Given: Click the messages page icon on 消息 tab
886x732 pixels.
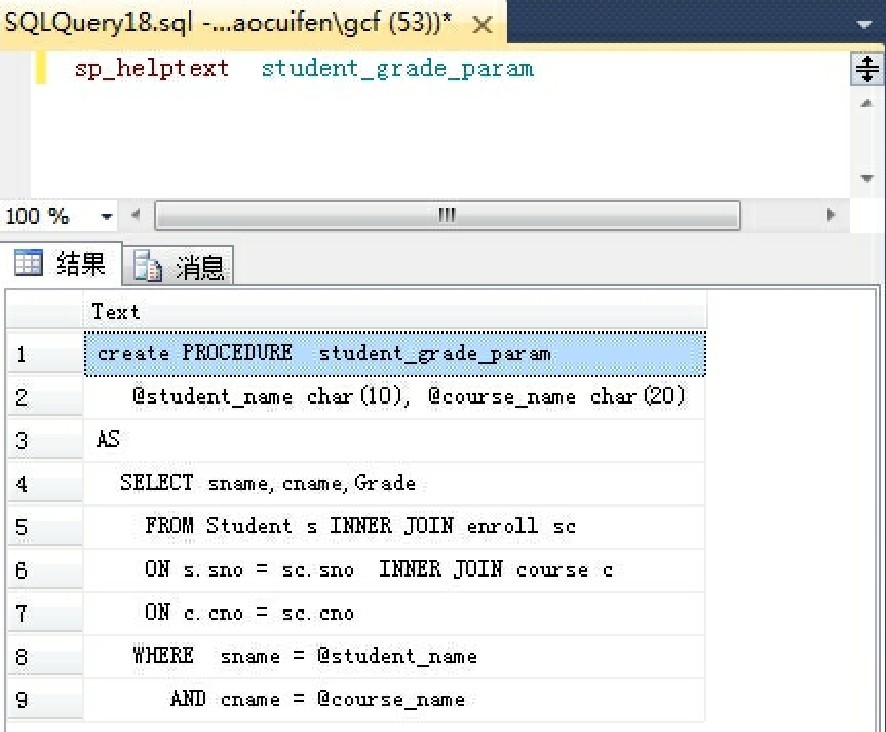Looking at the screenshot, I should coord(147,265).
